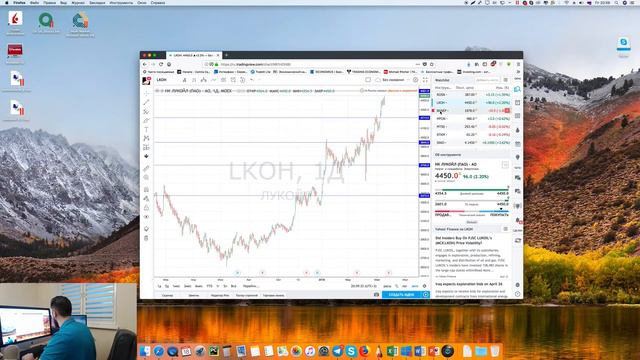Image resolution: width=640 pixels, height=360 pixels.
Task: Open chart settings gear in top toolbar
Action: coord(416,80)
